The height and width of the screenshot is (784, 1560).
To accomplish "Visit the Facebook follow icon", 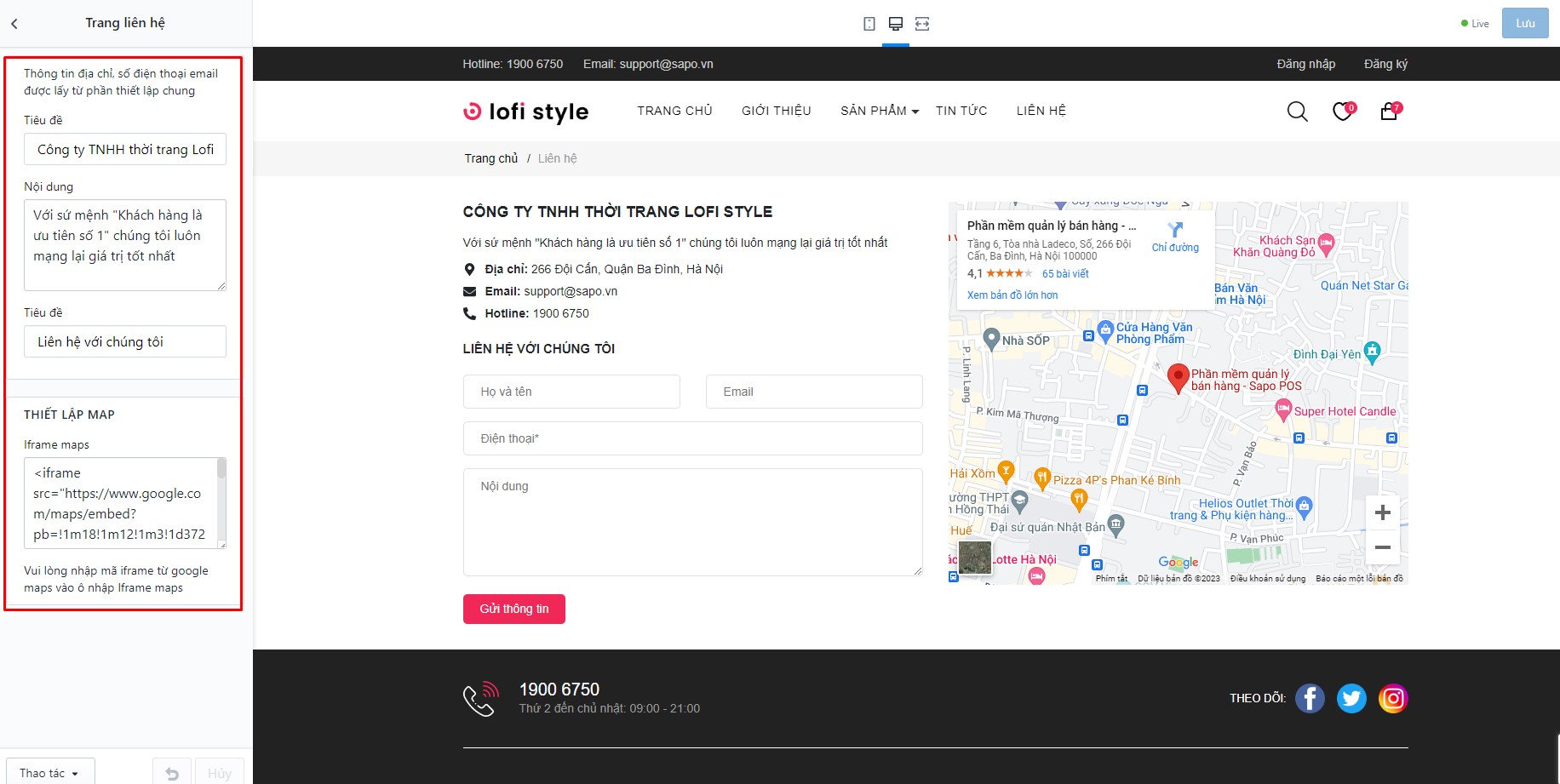I will [x=1310, y=698].
